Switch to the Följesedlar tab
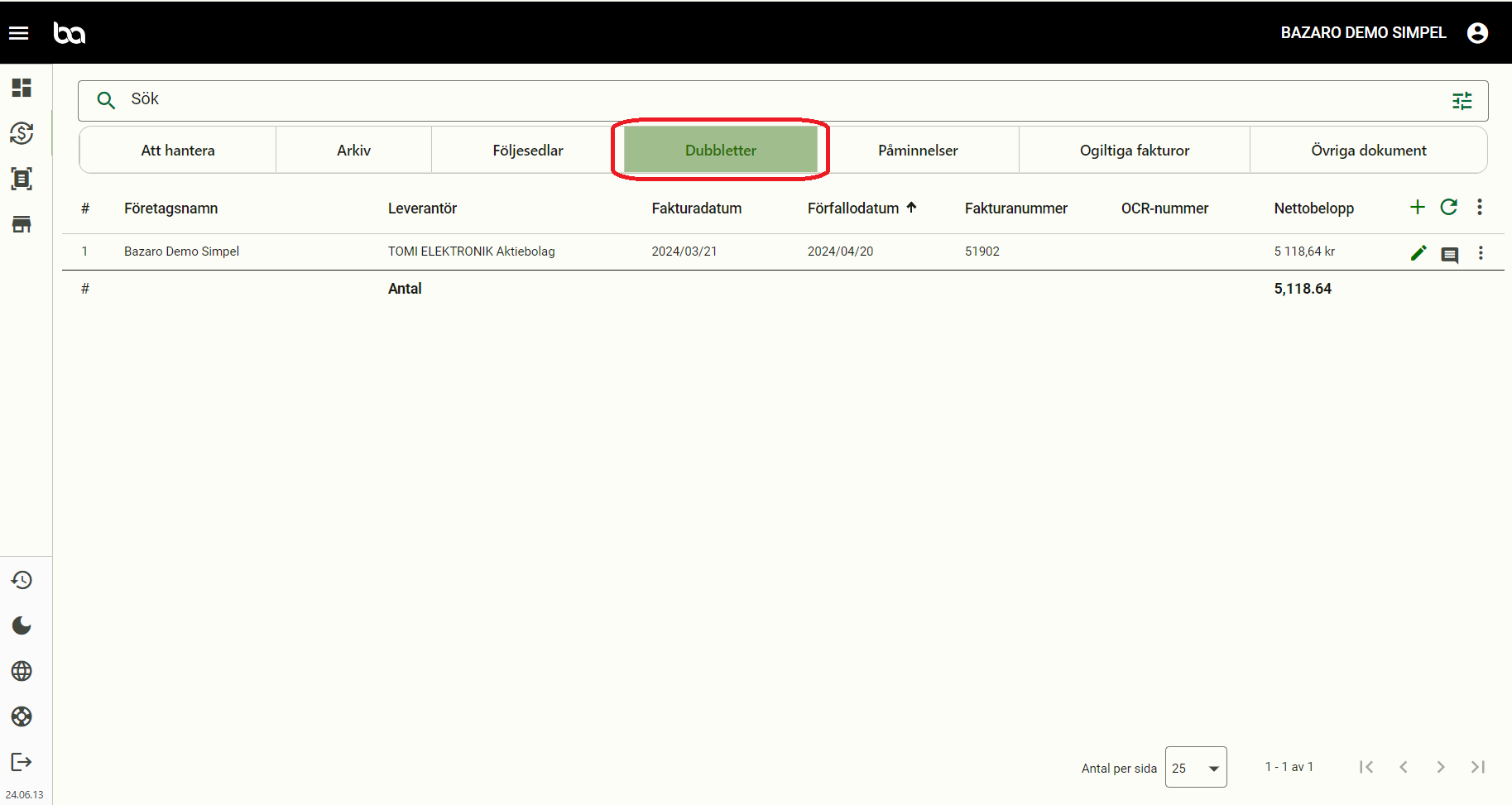 [x=528, y=151]
